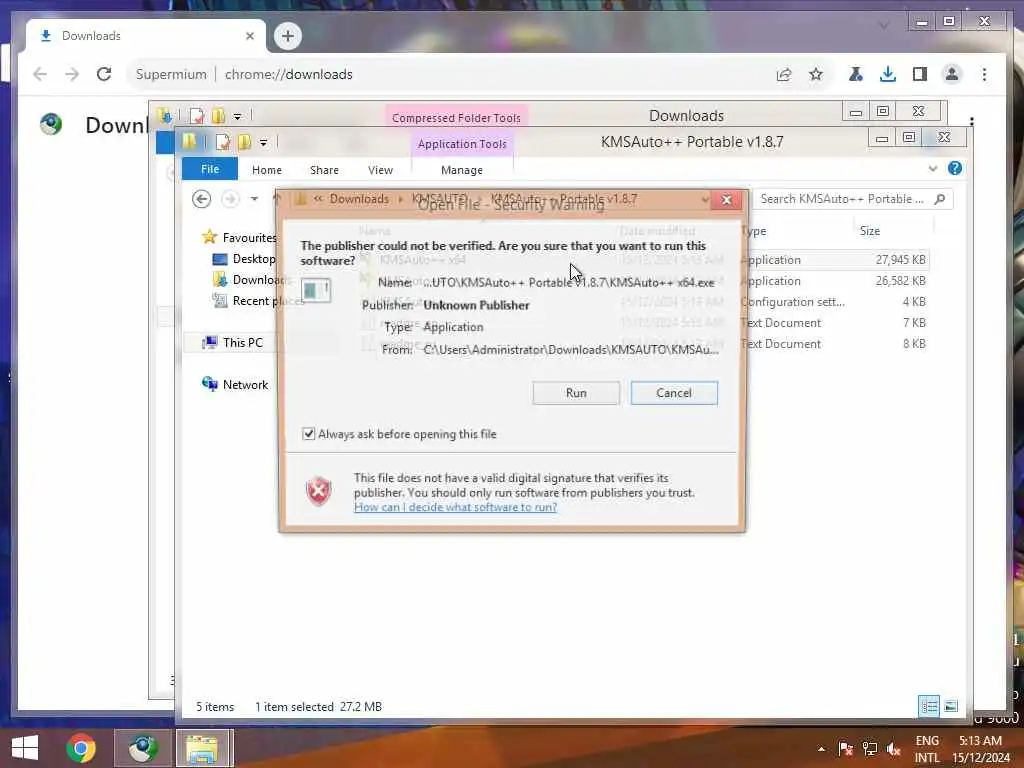Select Downloads in the navigation pane
The width and height of the screenshot is (1024, 768).
coord(251,280)
